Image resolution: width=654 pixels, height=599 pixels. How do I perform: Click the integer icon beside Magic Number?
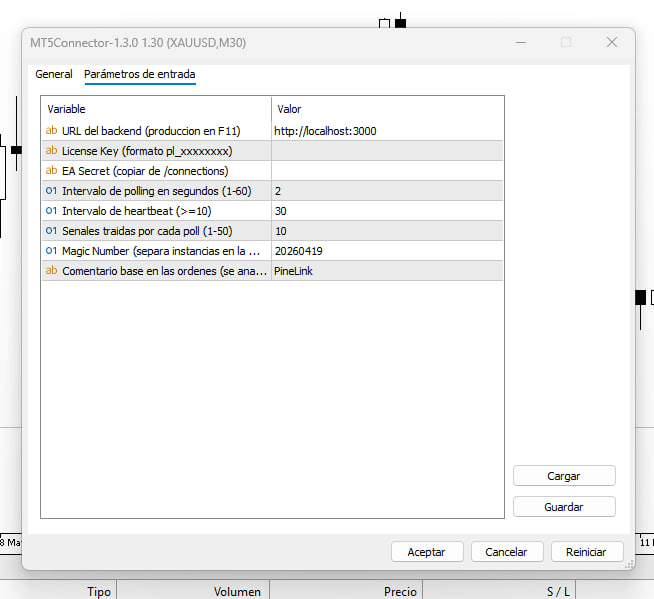pyautogui.click(x=51, y=251)
